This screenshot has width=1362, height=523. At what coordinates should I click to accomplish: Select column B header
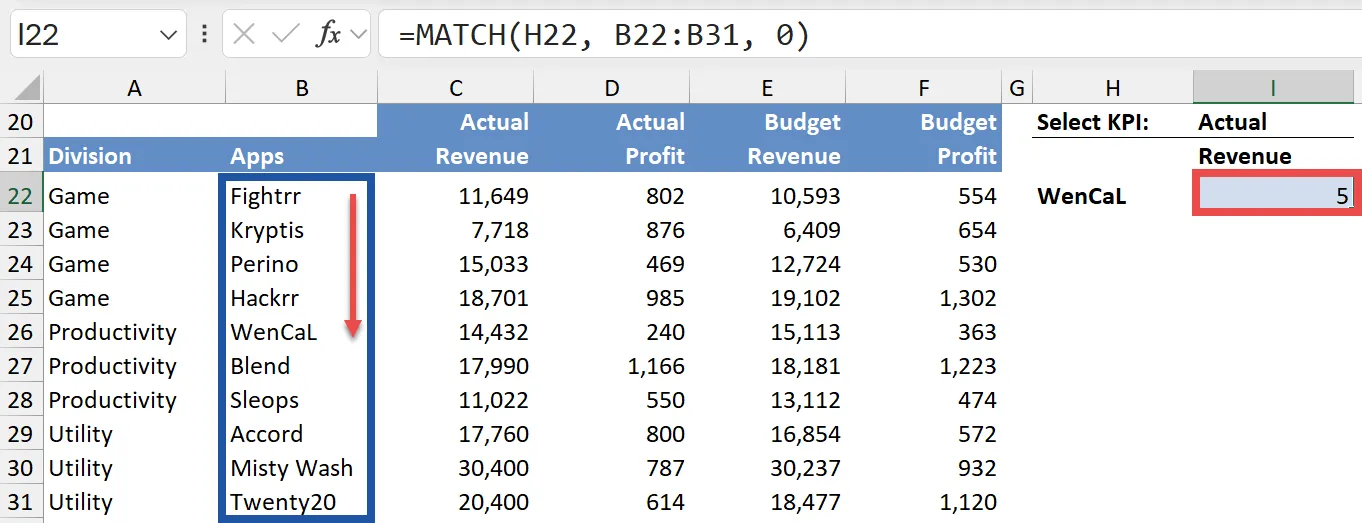pyautogui.click(x=301, y=88)
